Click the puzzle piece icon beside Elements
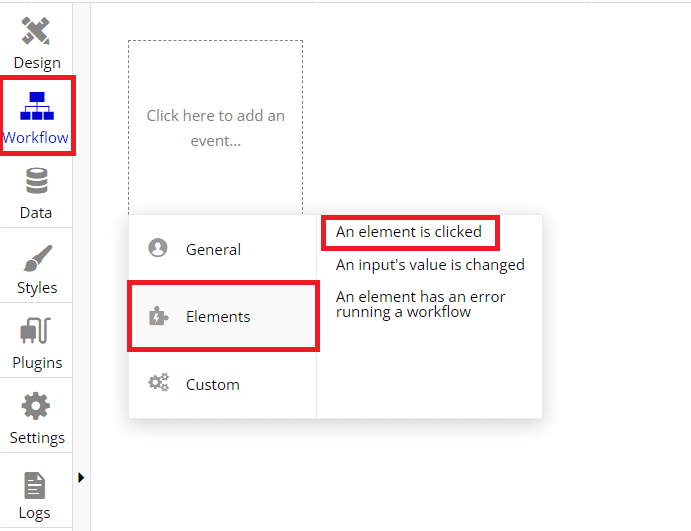 point(157,316)
